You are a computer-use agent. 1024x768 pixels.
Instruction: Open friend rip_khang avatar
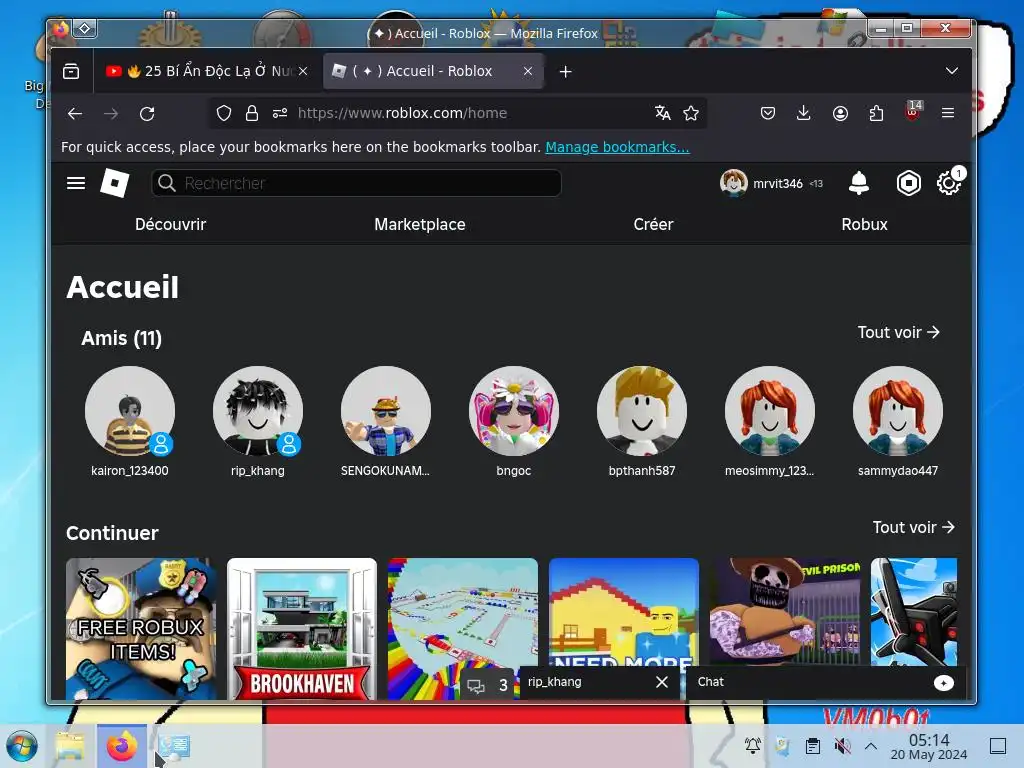point(258,411)
